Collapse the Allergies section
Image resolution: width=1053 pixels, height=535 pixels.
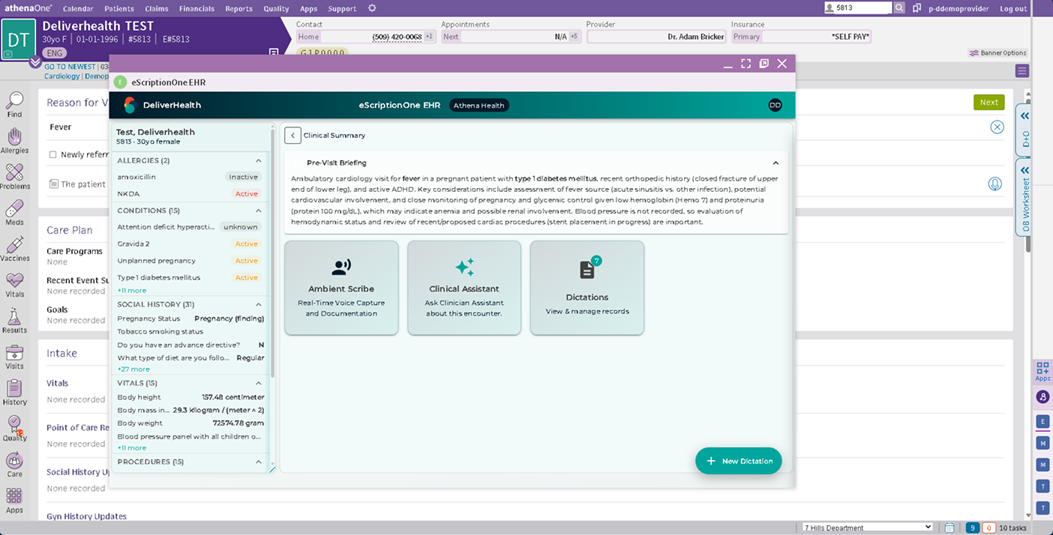point(259,160)
